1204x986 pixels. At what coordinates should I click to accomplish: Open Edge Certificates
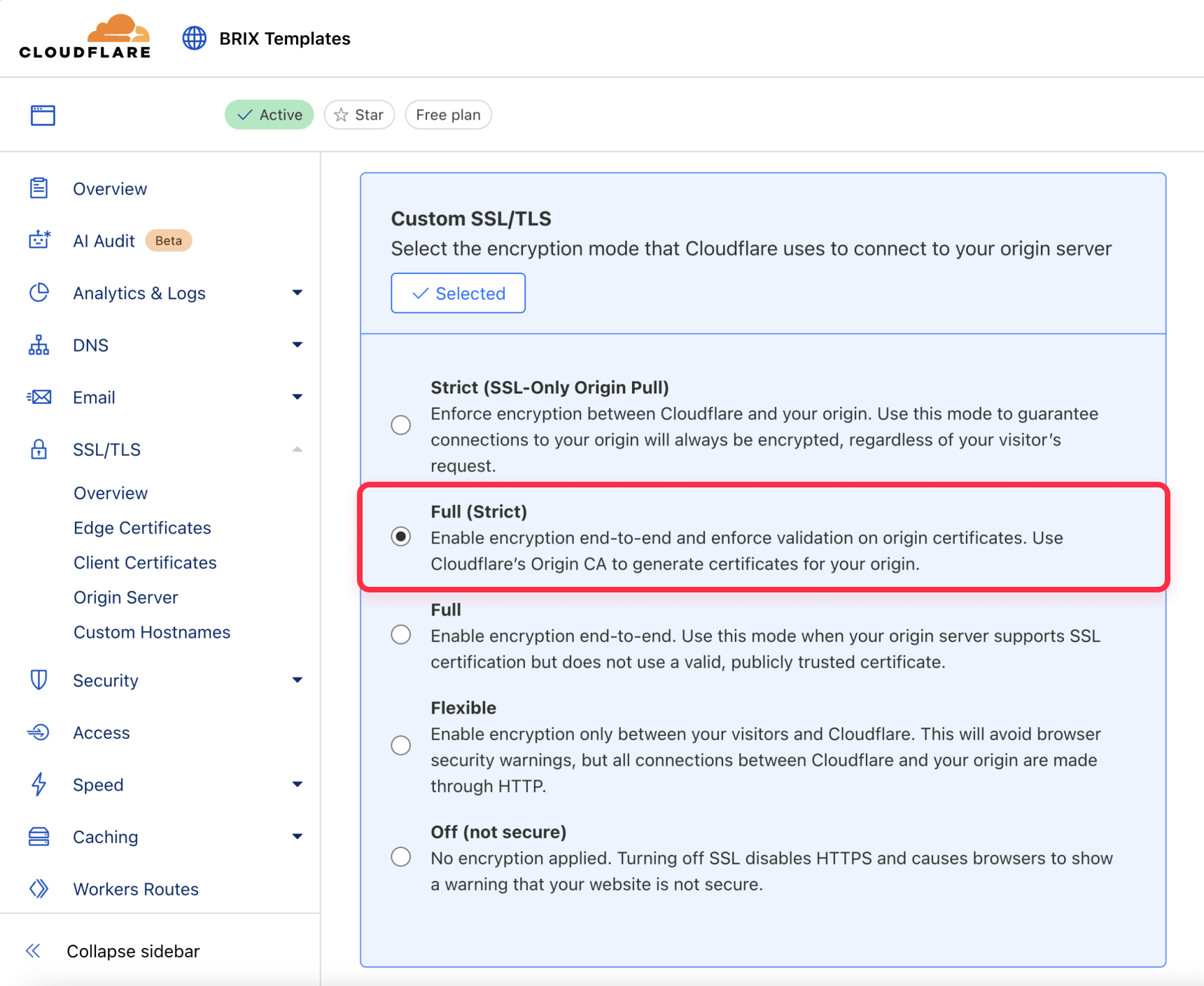tap(142, 528)
